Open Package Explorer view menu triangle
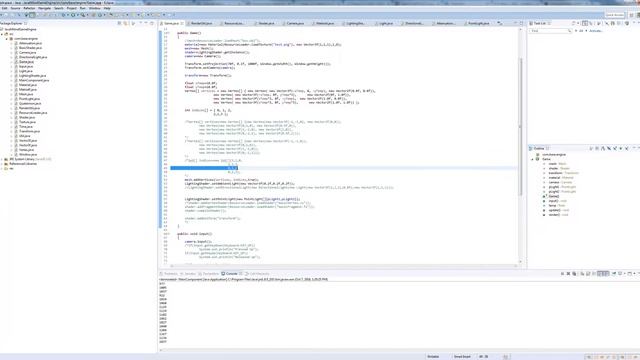 pos(140,23)
